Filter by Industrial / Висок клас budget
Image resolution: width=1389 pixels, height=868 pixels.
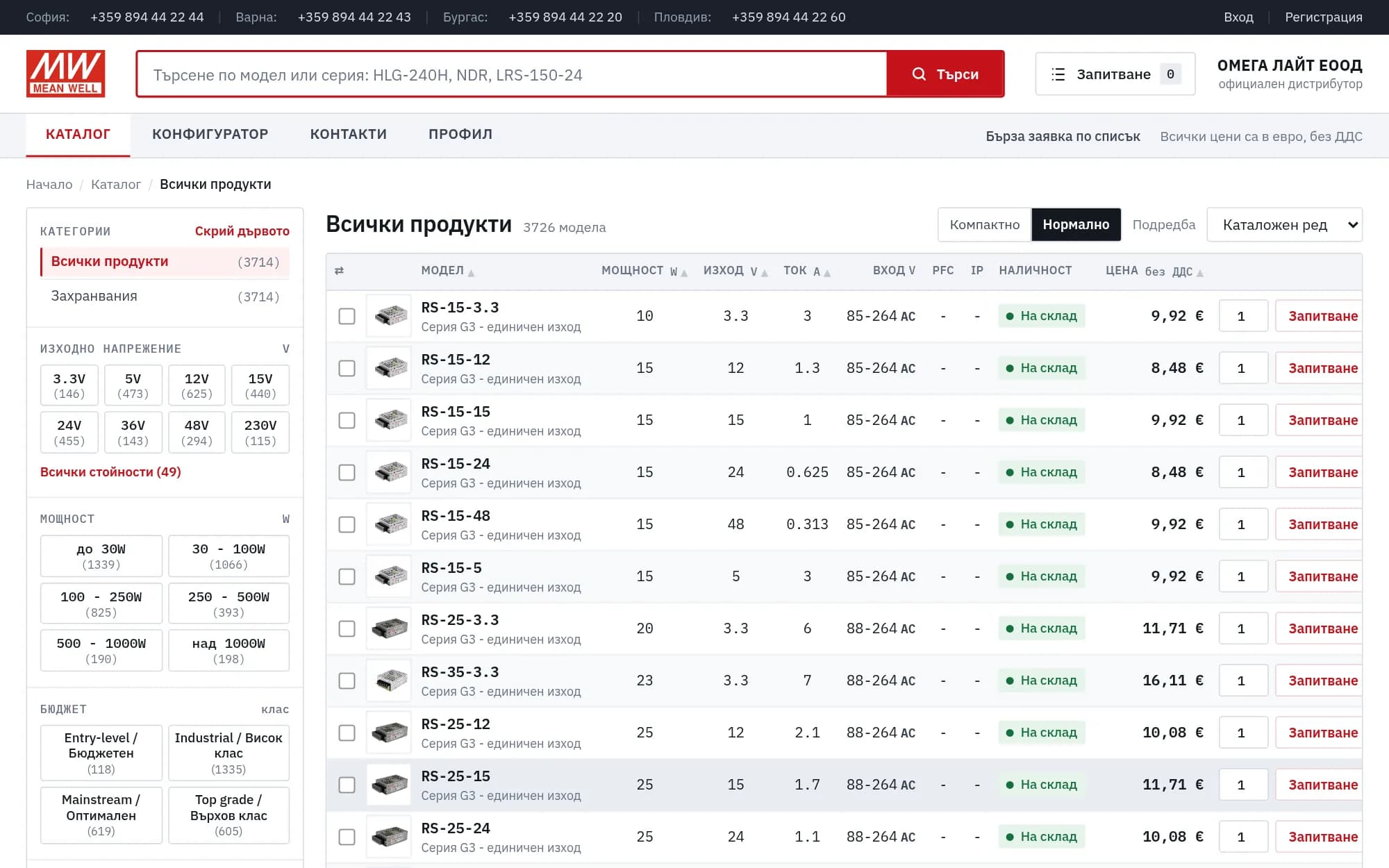click(228, 753)
